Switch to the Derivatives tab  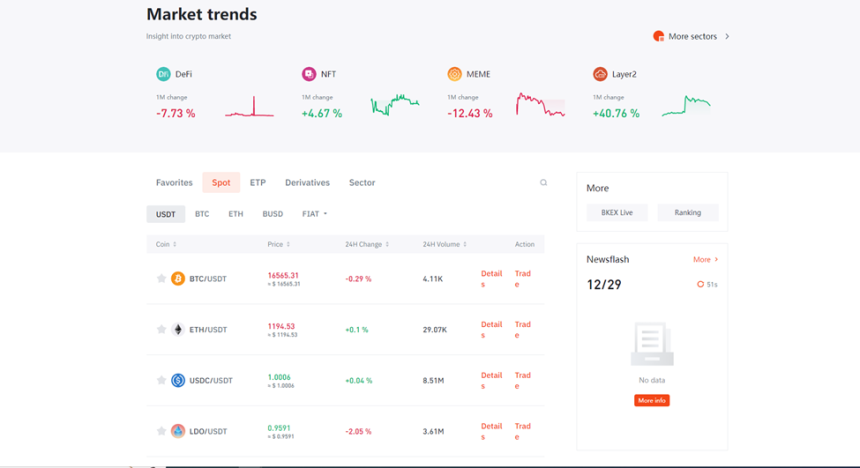pyautogui.click(x=307, y=183)
